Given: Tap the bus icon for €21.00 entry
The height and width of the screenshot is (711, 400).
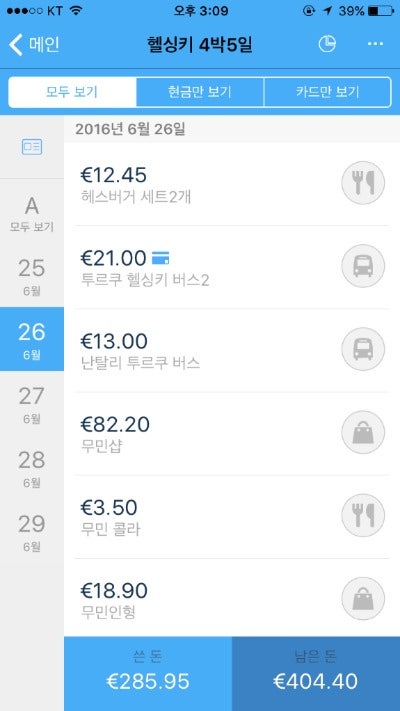Looking at the screenshot, I should [363, 266].
